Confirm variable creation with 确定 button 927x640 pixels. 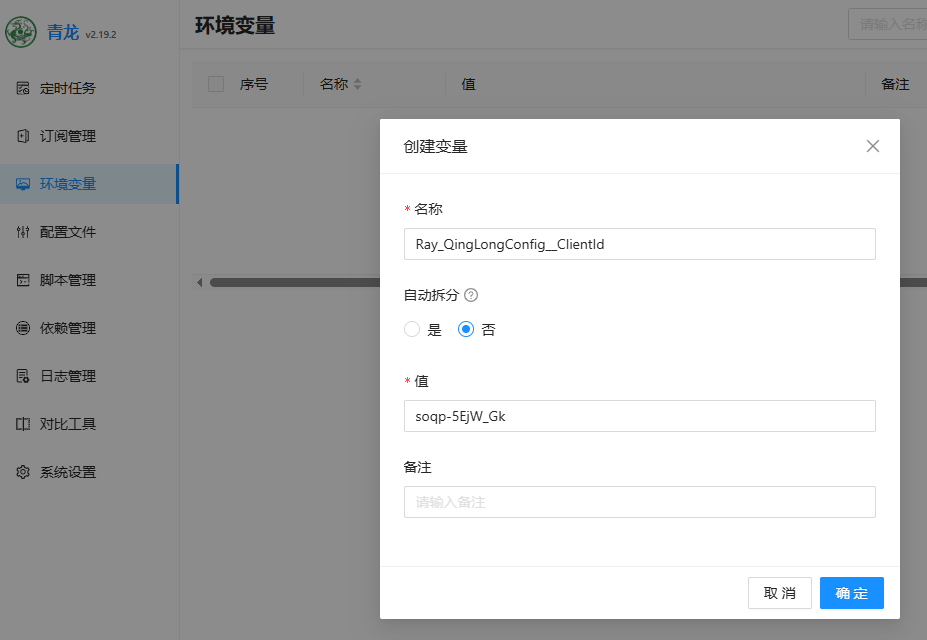[x=851, y=592]
